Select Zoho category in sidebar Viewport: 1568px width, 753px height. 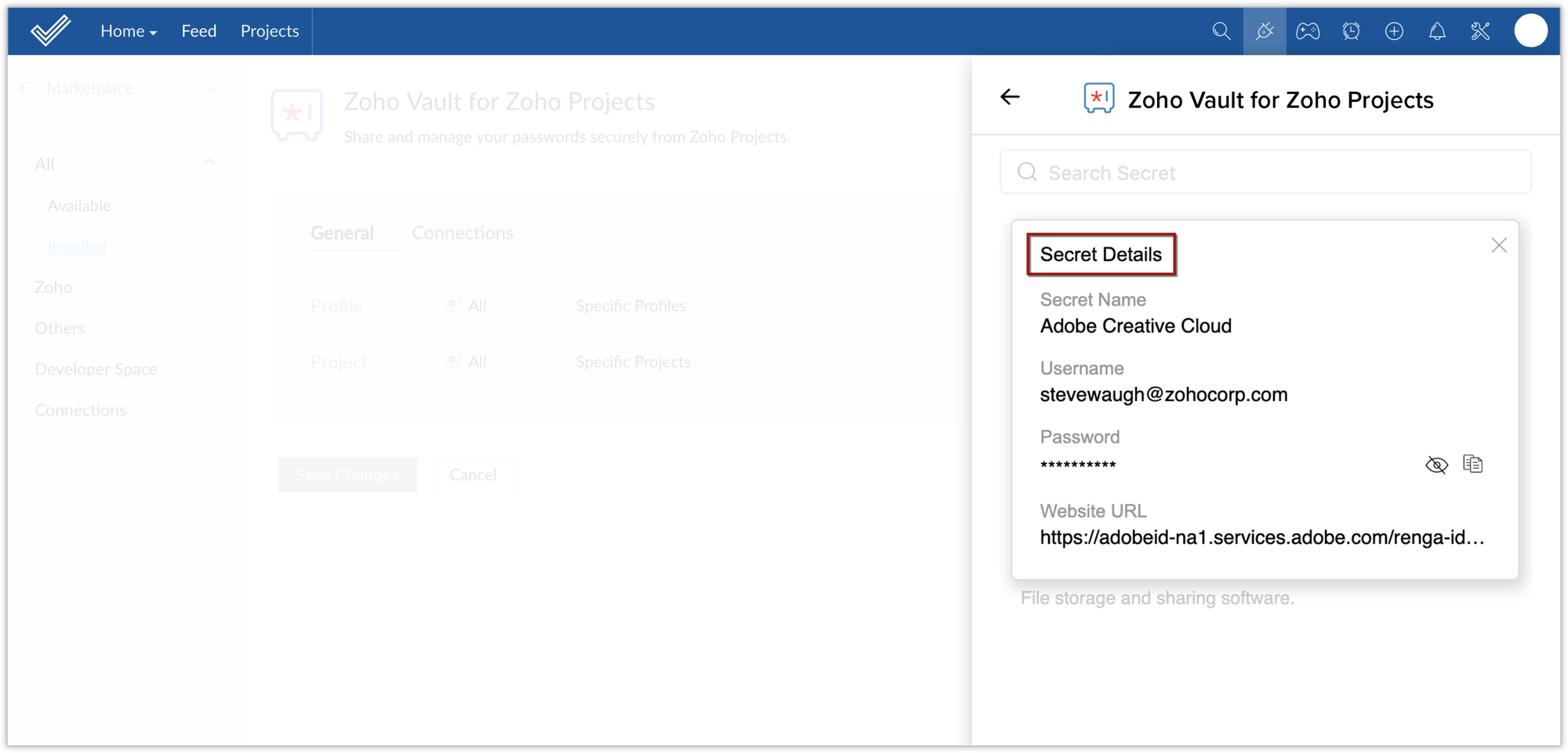(53, 287)
